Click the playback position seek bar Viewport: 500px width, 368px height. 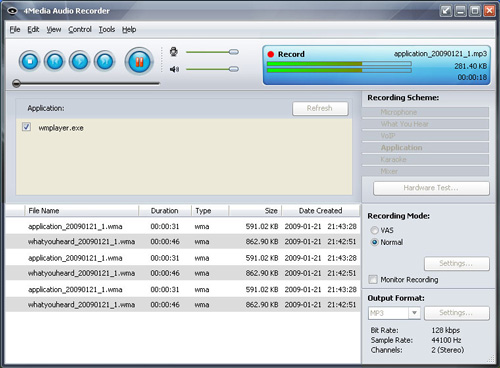(x=86, y=83)
